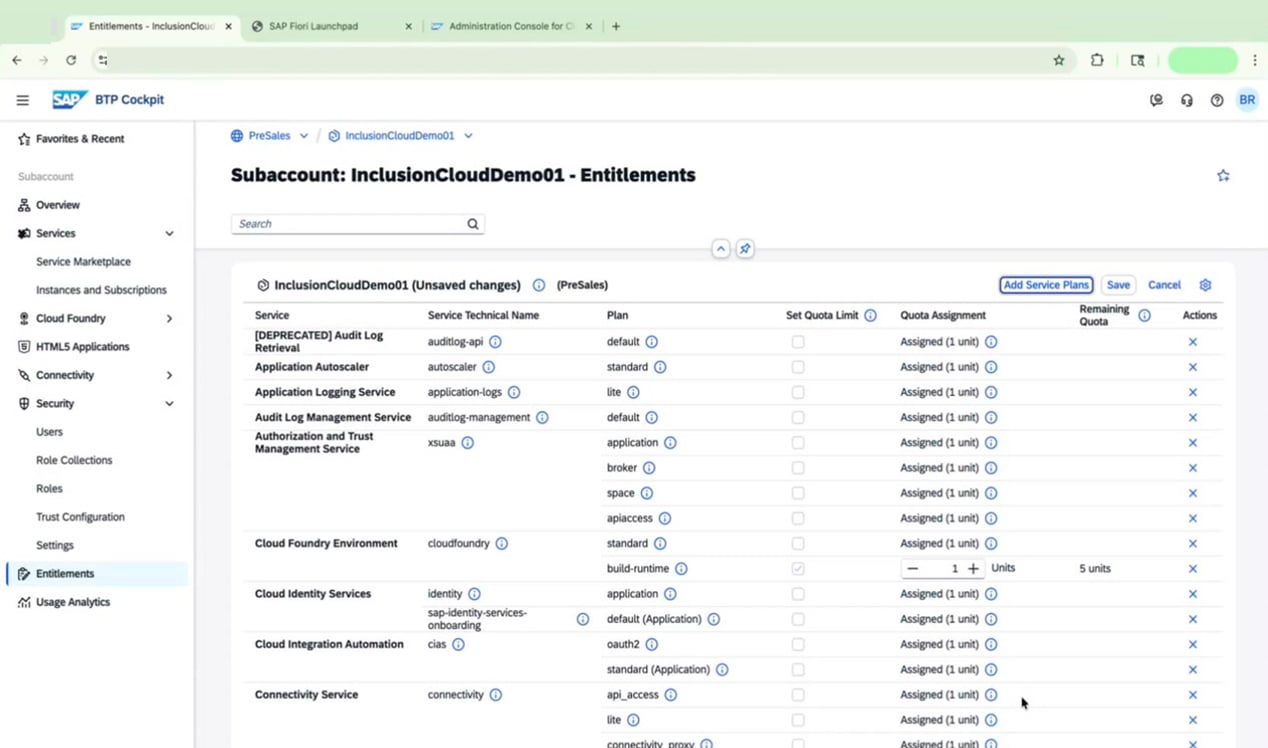The height and width of the screenshot is (748, 1268).
Task: Delete the xsuaa broker plan row
Action: [x=1193, y=468]
